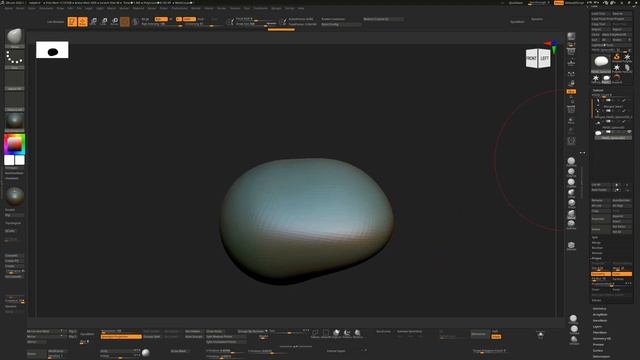This screenshot has width=640, height=360.
Task: Open the Material menu
Action: pyautogui.click(x=138, y=8)
